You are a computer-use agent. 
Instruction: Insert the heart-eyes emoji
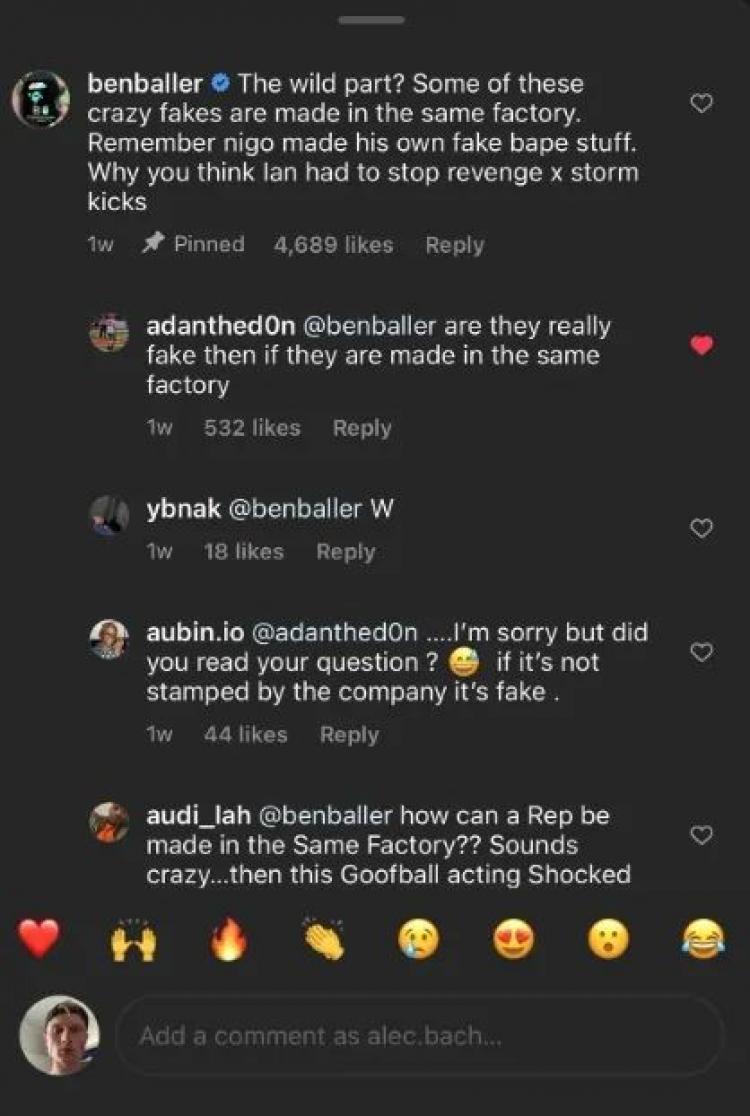point(514,939)
